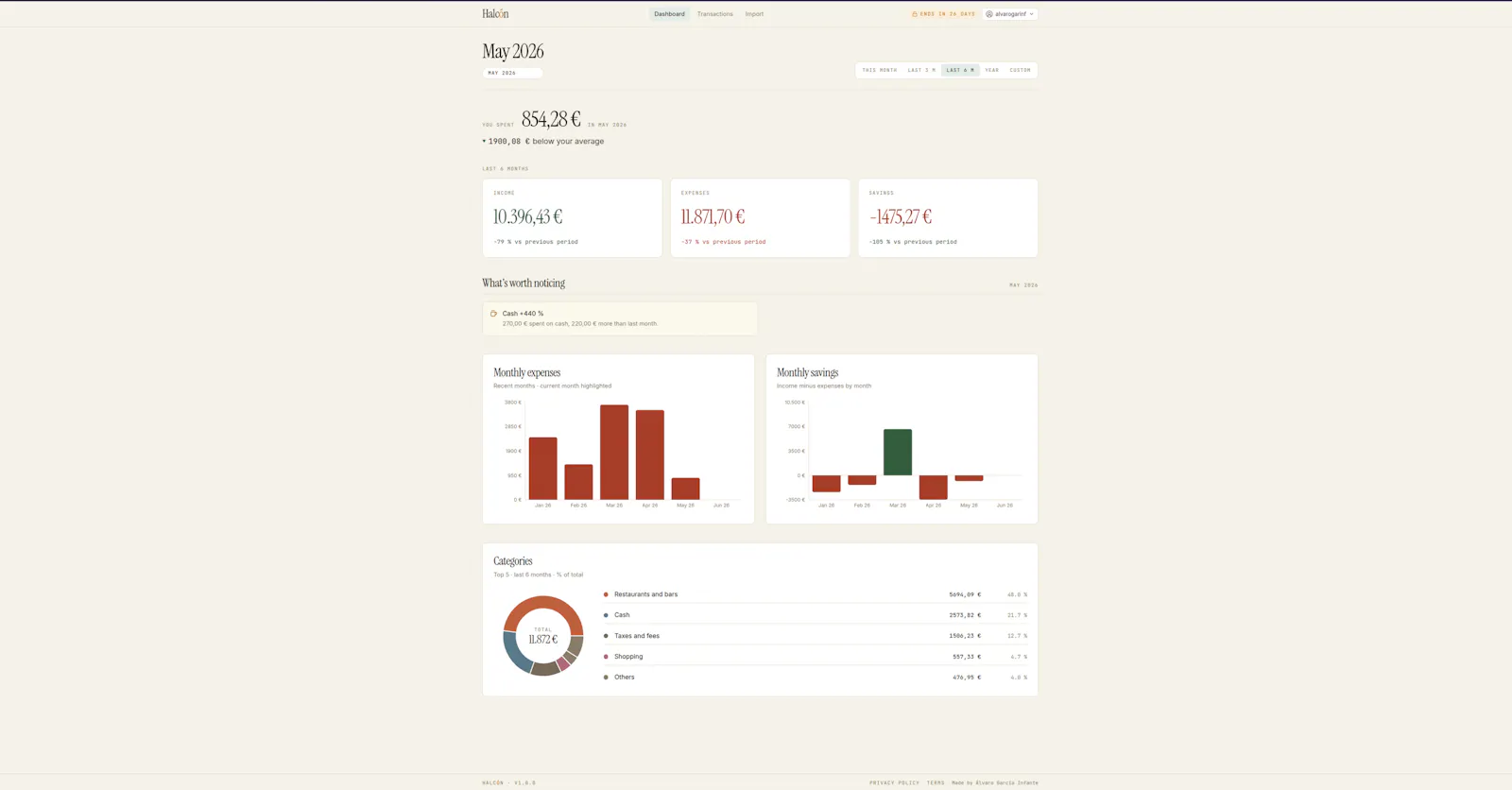Click the orange Restaurants segment of the donut

[543, 602]
